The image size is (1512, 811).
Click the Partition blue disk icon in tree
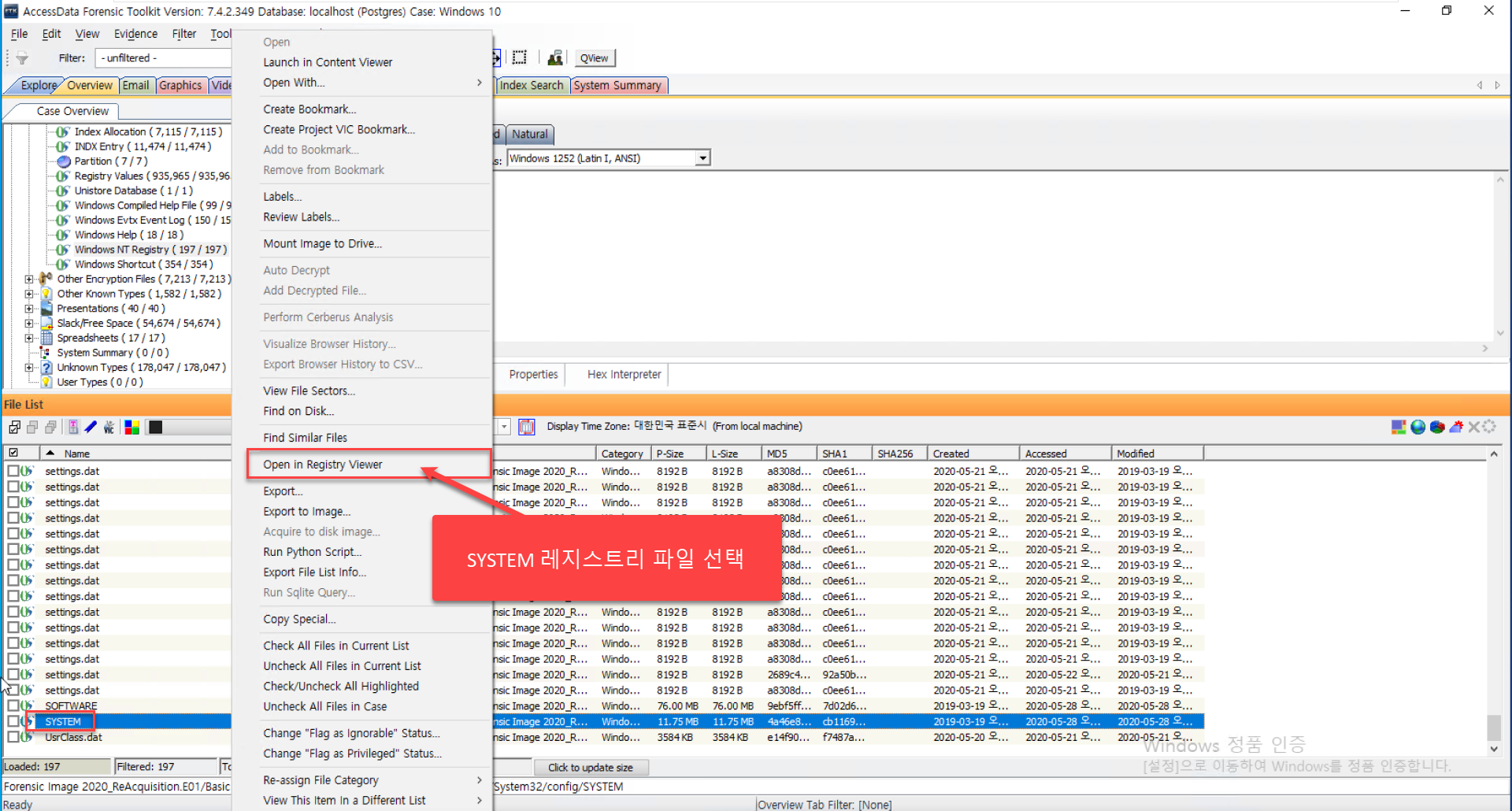pos(64,161)
